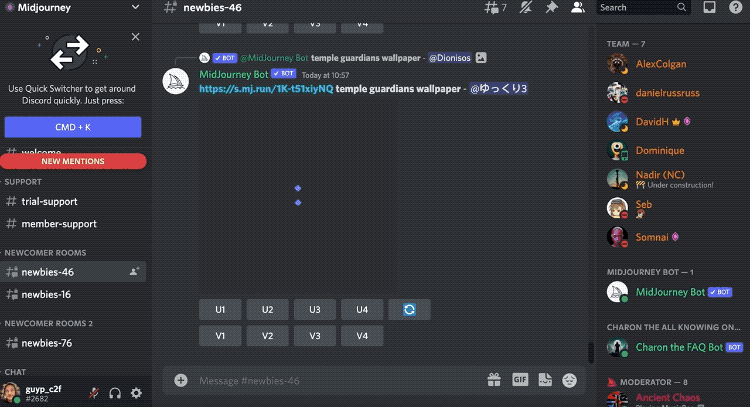750x407 pixels.
Task: Open the s.mj.run link
Action: click(266, 88)
